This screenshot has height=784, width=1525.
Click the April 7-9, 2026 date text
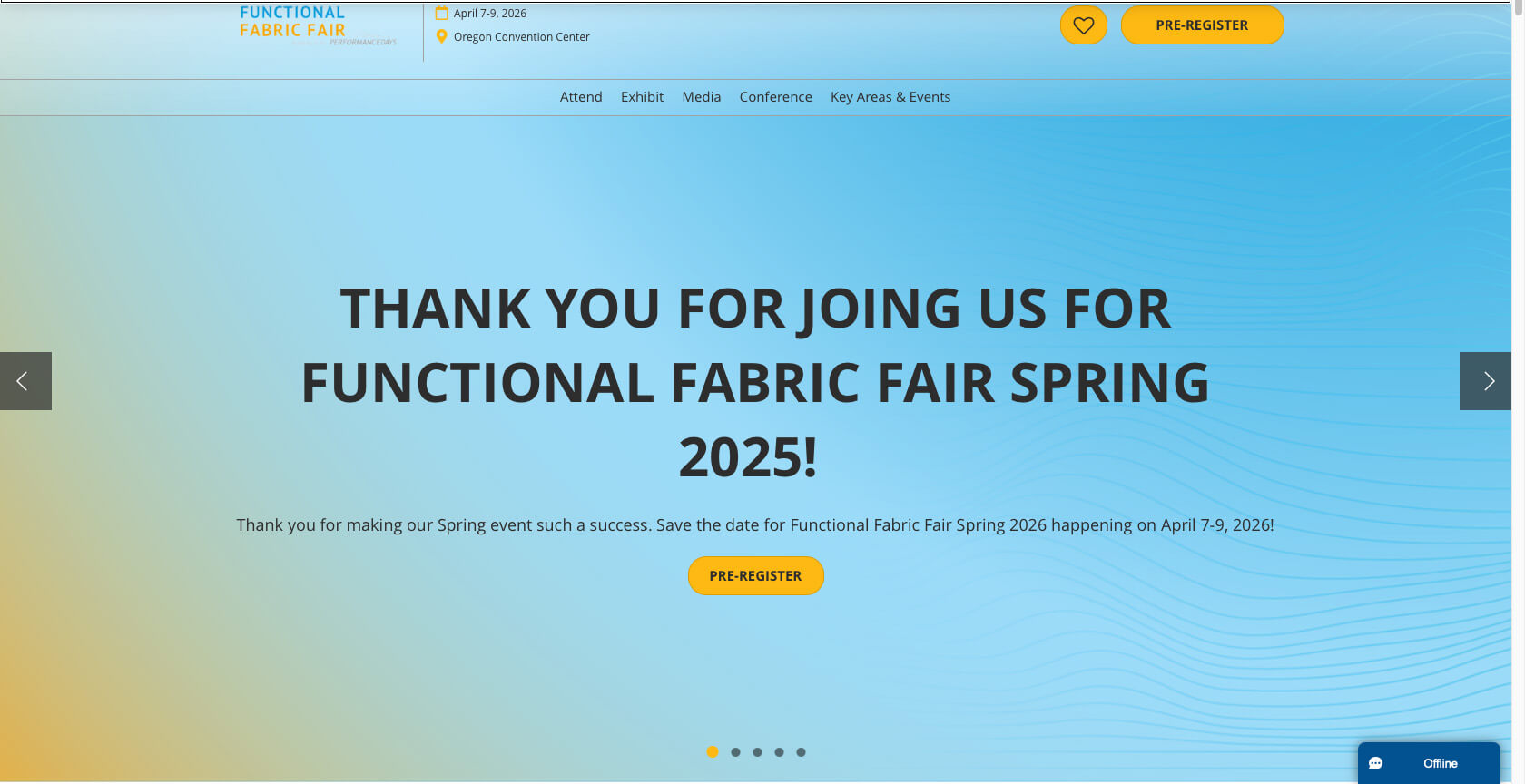pyautogui.click(x=490, y=14)
